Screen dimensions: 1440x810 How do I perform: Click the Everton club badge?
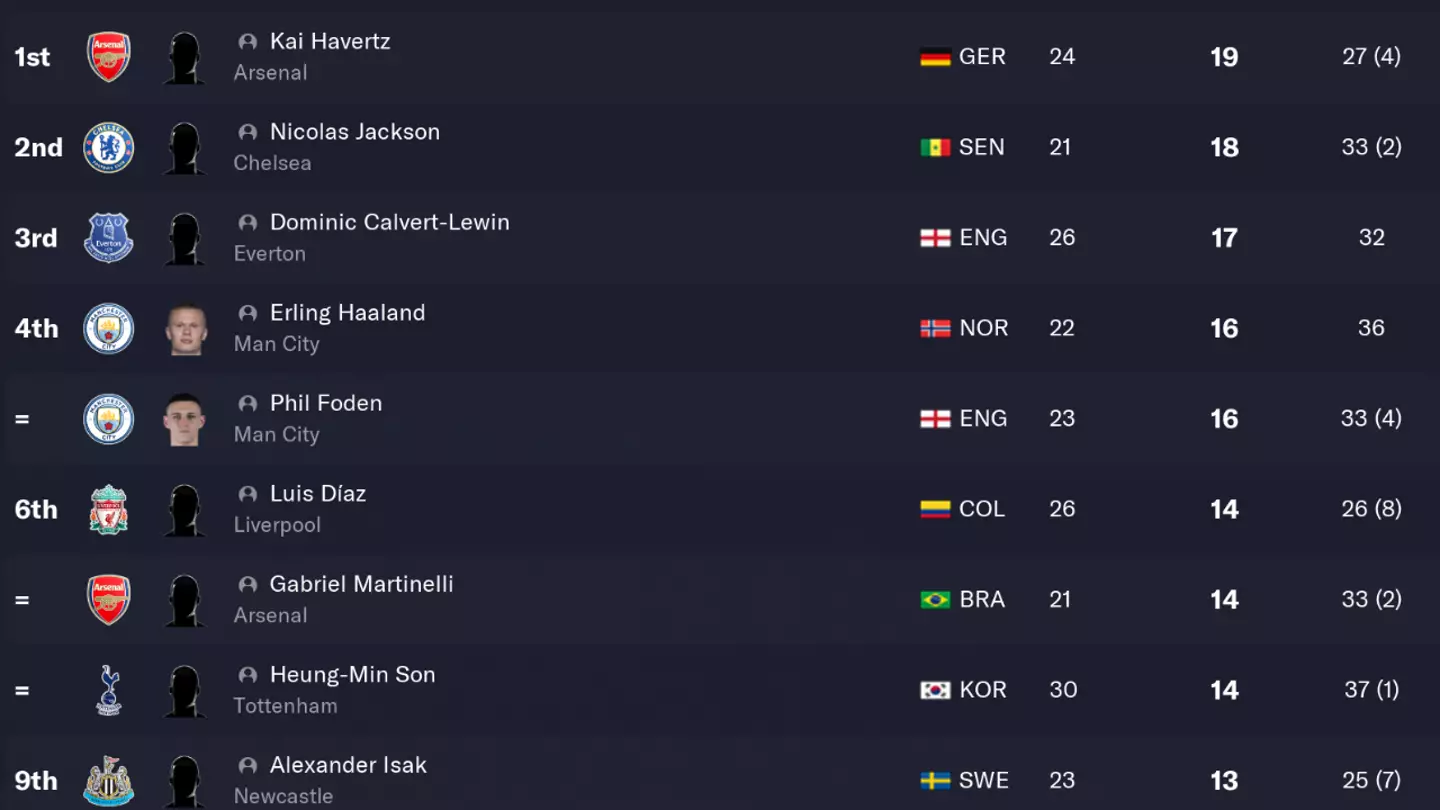pyautogui.click(x=108, y=238)
